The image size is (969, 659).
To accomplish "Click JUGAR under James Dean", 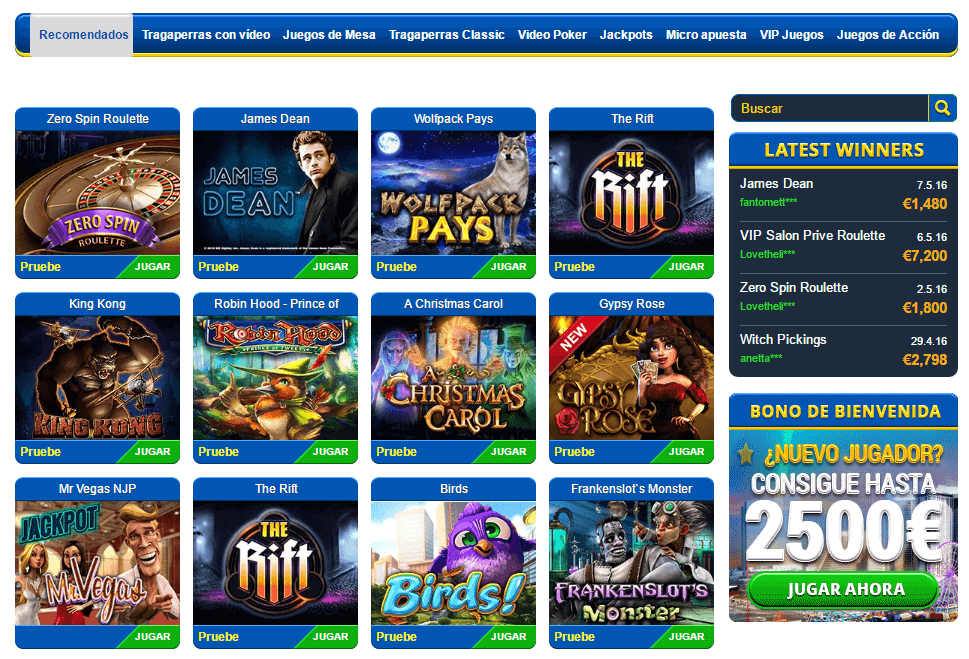I will pyautogui.click(x=330, y=266).
